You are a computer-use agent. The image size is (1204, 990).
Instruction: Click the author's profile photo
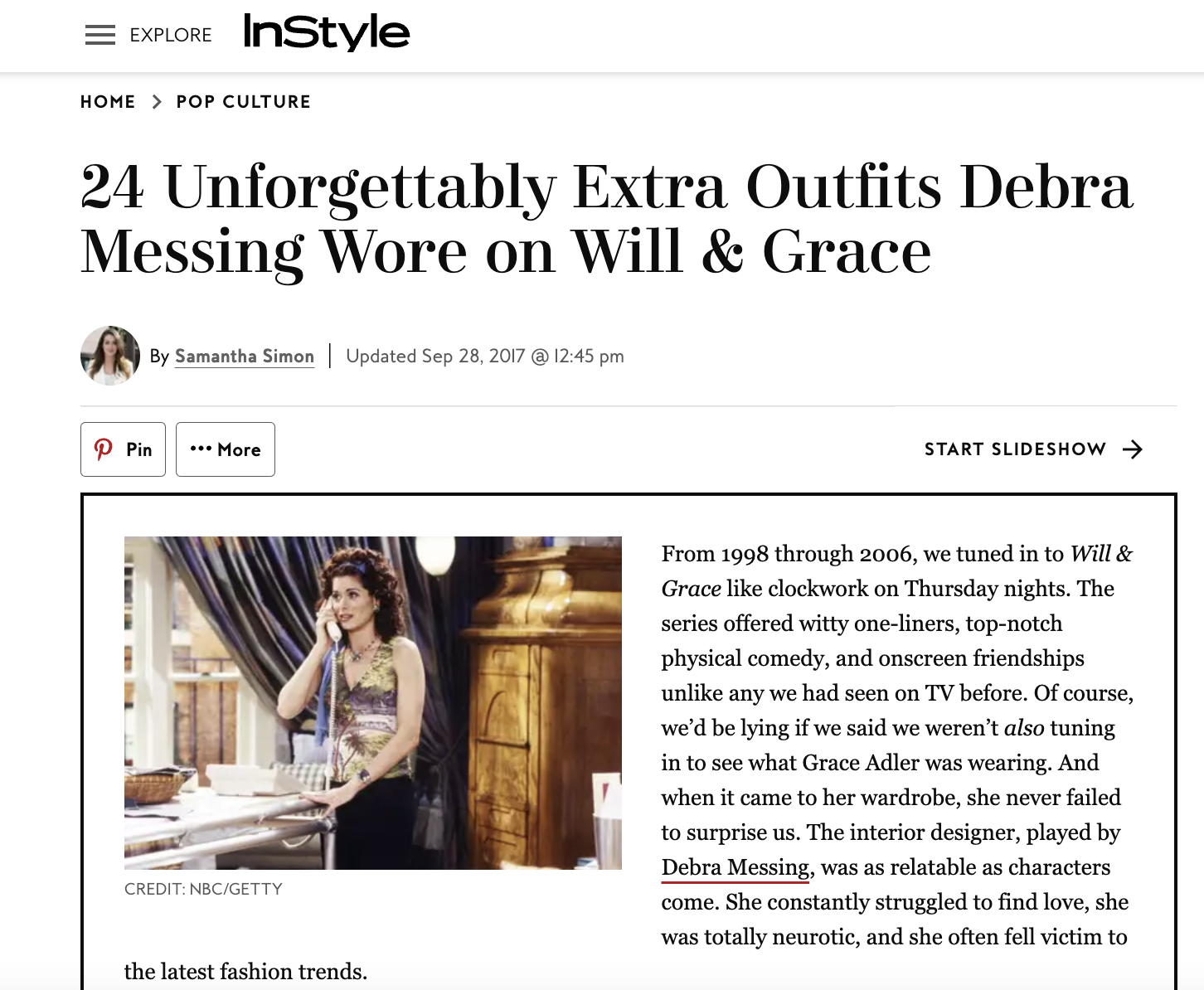pos(109,355)
